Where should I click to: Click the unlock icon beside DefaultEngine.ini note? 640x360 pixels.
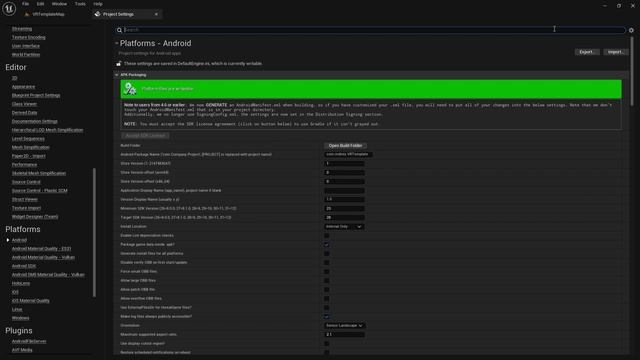coord(119,64)
